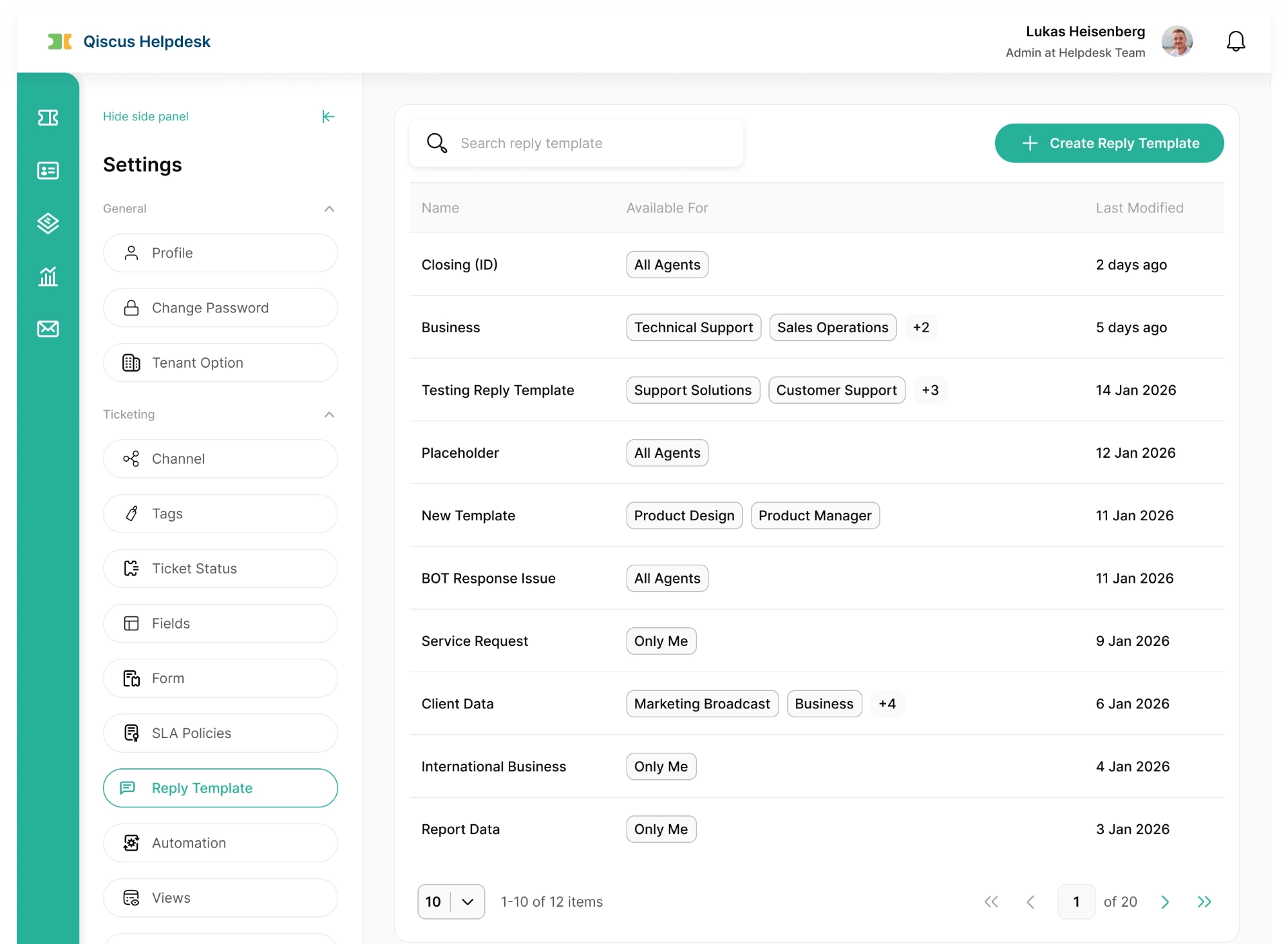Open the ticket icon in left sidebar
This screenshot has height=944, width=1288.
coord(48,117)
